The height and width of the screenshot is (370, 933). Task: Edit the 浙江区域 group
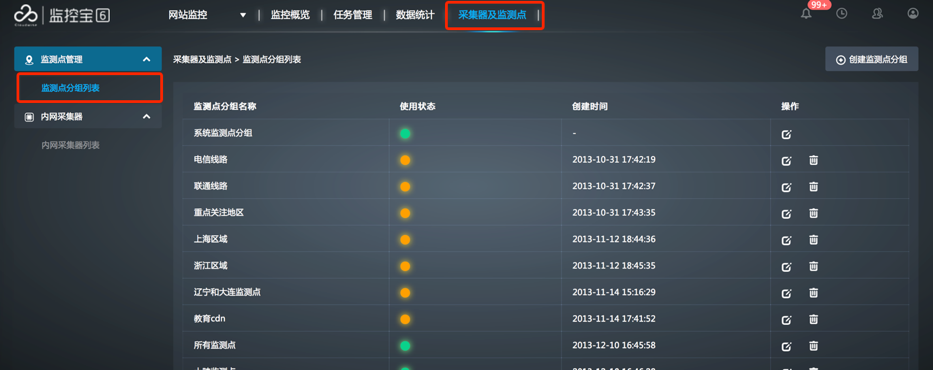pyautogui.click(x=787, y=266)
